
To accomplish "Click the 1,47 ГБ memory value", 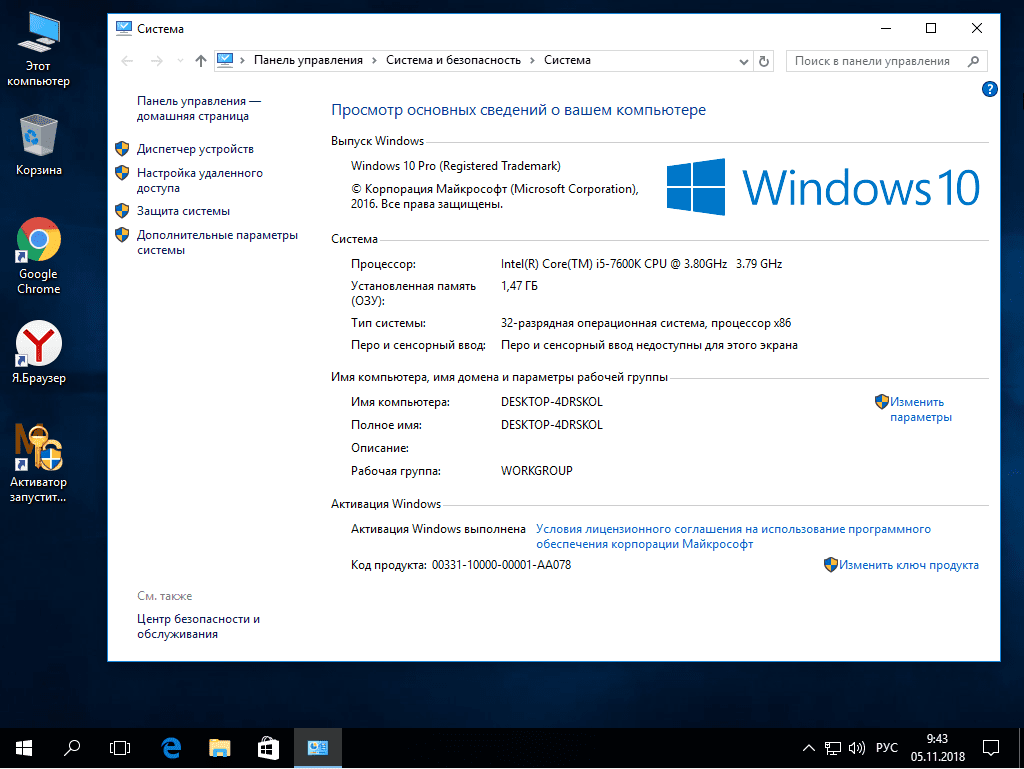I will point(519,286).
